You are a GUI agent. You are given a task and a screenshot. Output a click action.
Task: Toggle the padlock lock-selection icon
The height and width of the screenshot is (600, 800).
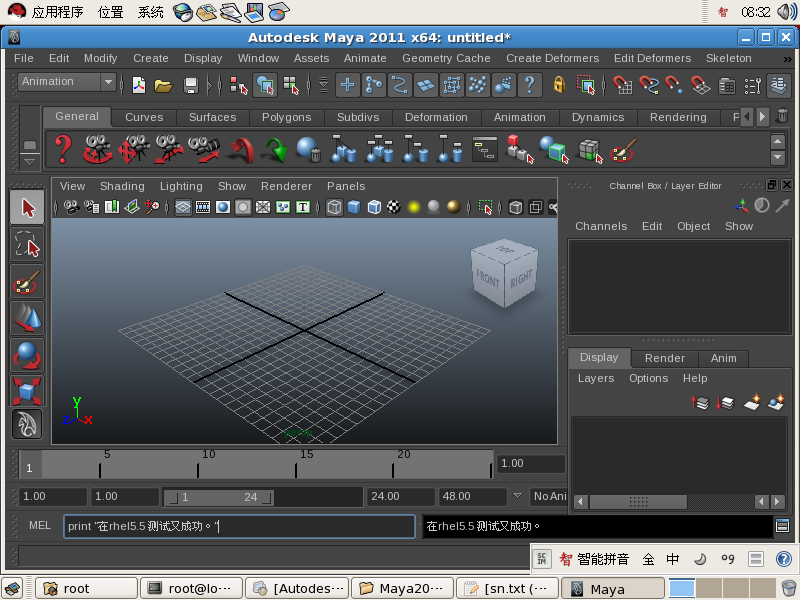tap(559, 85)
